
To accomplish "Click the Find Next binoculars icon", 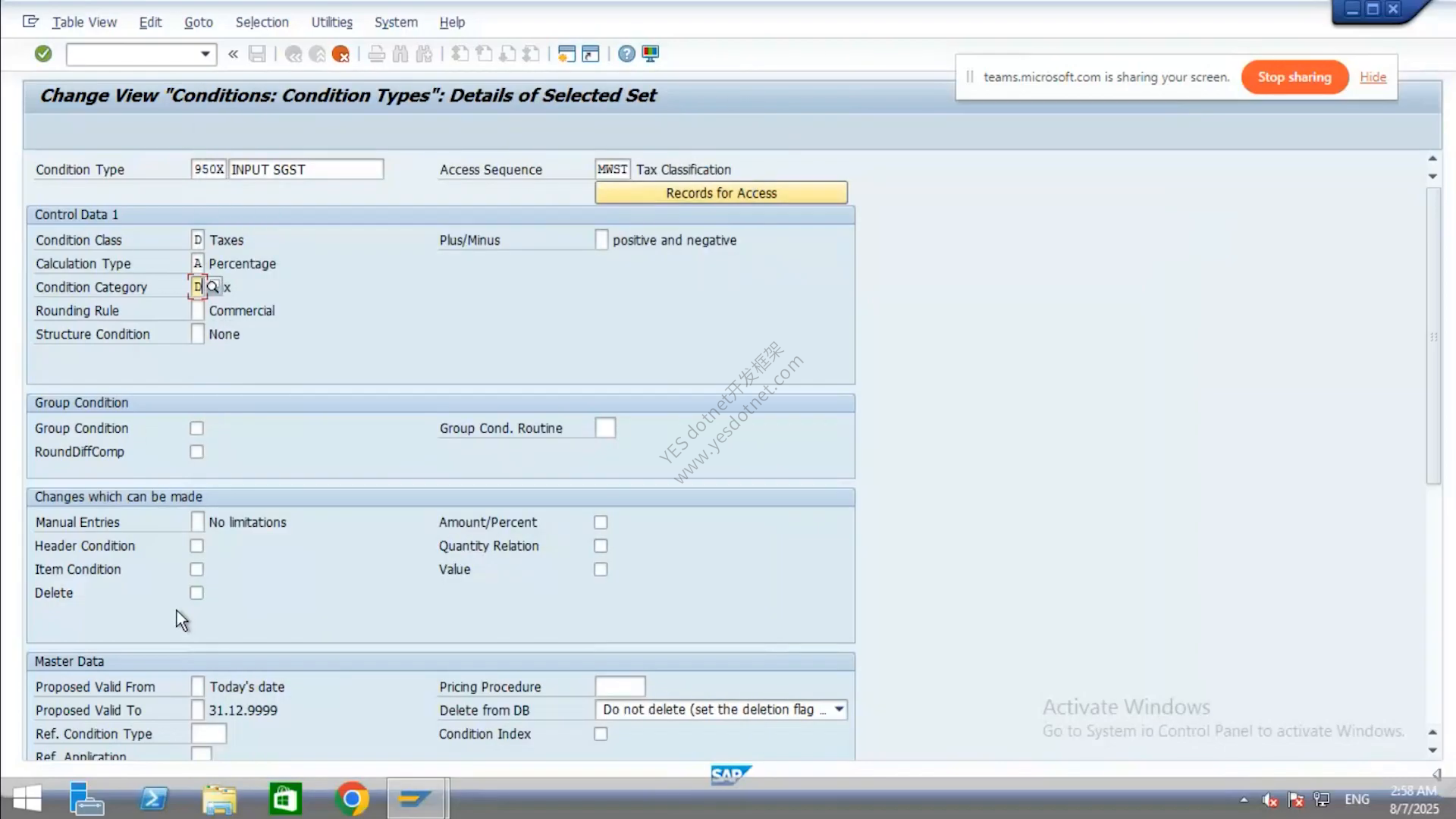I will 424,54.
